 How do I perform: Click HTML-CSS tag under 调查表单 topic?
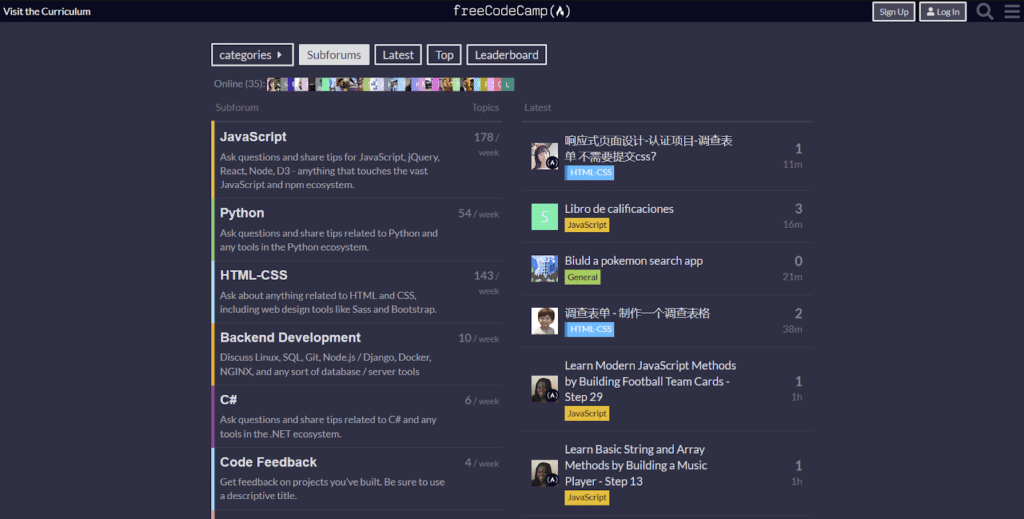pyautogui.click(x=589, y=329)
